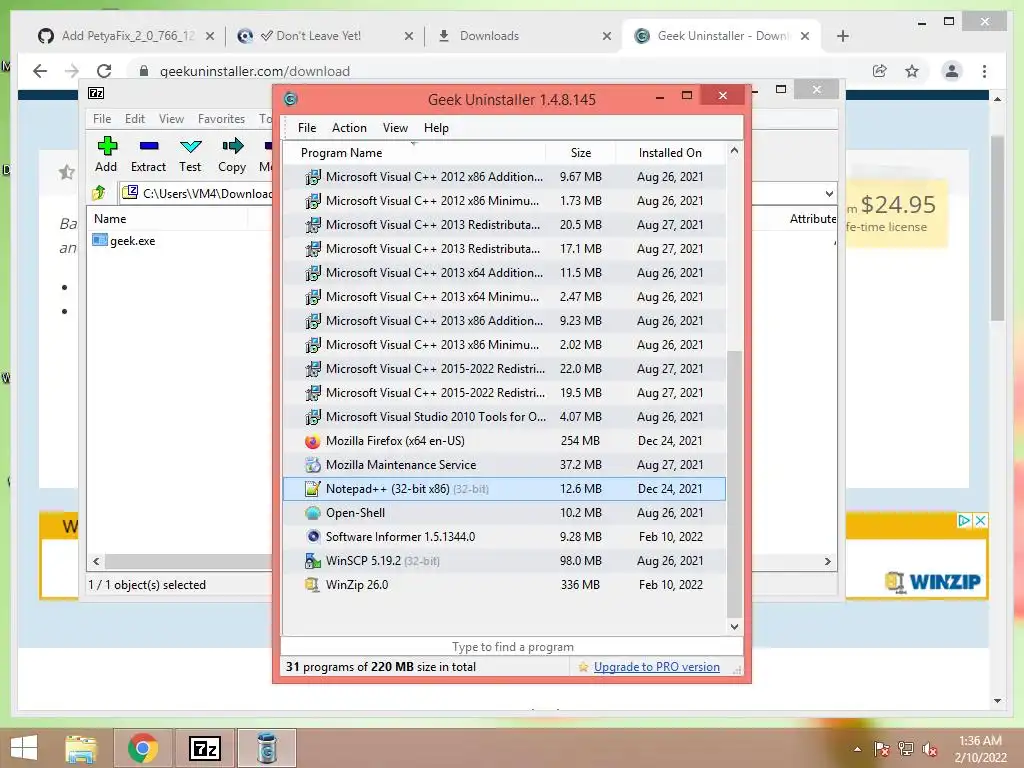Screen dimensions: 1024x768
Task: Open File Explorer from taskbar
Action: (81, 748)
